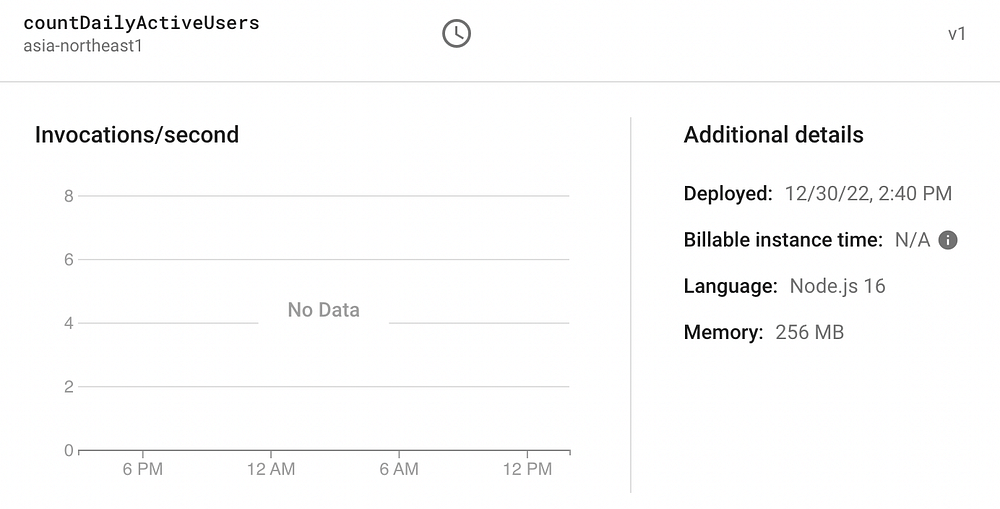Click the asia-northeast1 region label
This screenshot has width=1000, height=509.
tap(84, 46)
